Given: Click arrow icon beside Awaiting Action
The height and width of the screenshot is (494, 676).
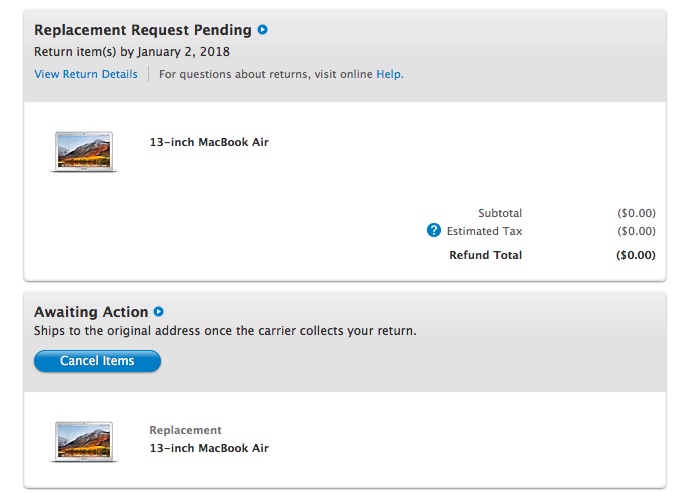Looking at the screenshot, I should (158, 312).
